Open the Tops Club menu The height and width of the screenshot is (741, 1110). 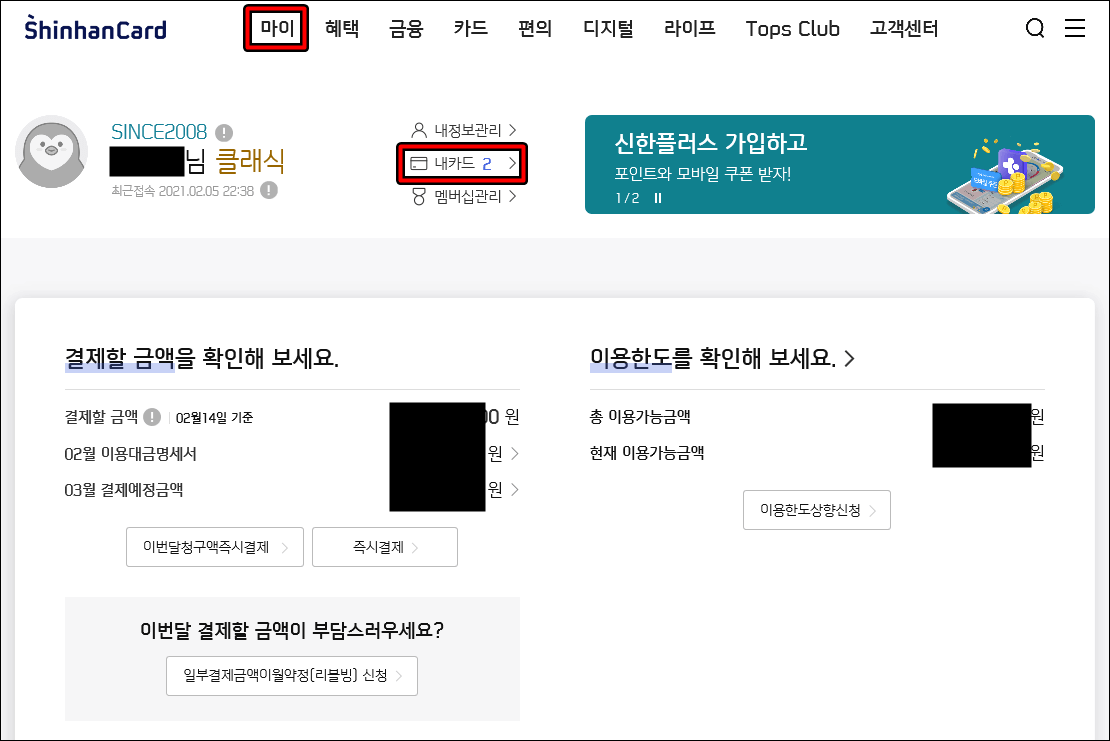[792, 29]
